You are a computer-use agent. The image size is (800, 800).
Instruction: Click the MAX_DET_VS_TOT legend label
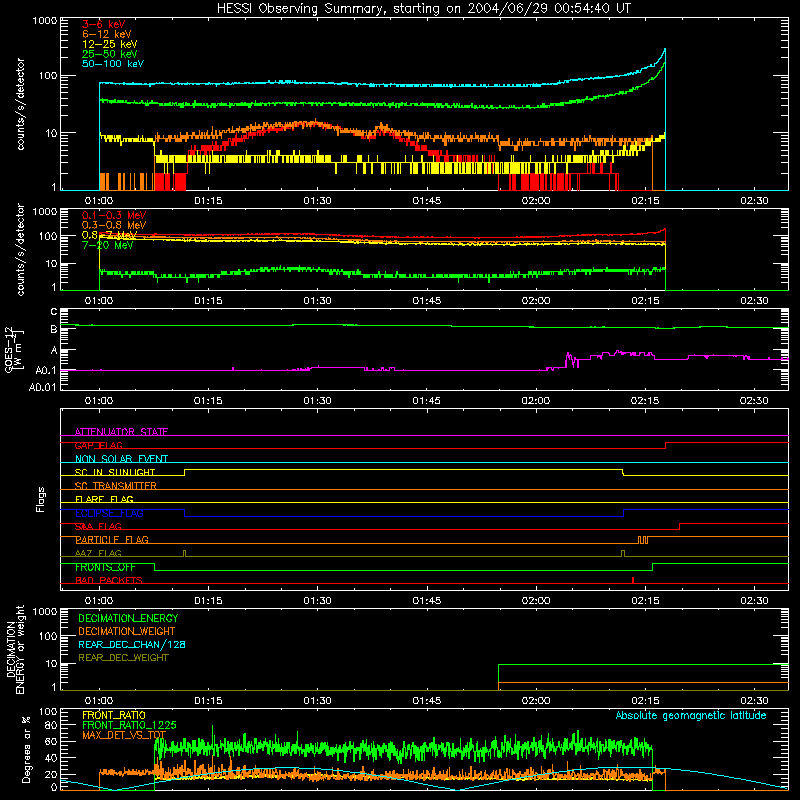(x=124, y=735)
